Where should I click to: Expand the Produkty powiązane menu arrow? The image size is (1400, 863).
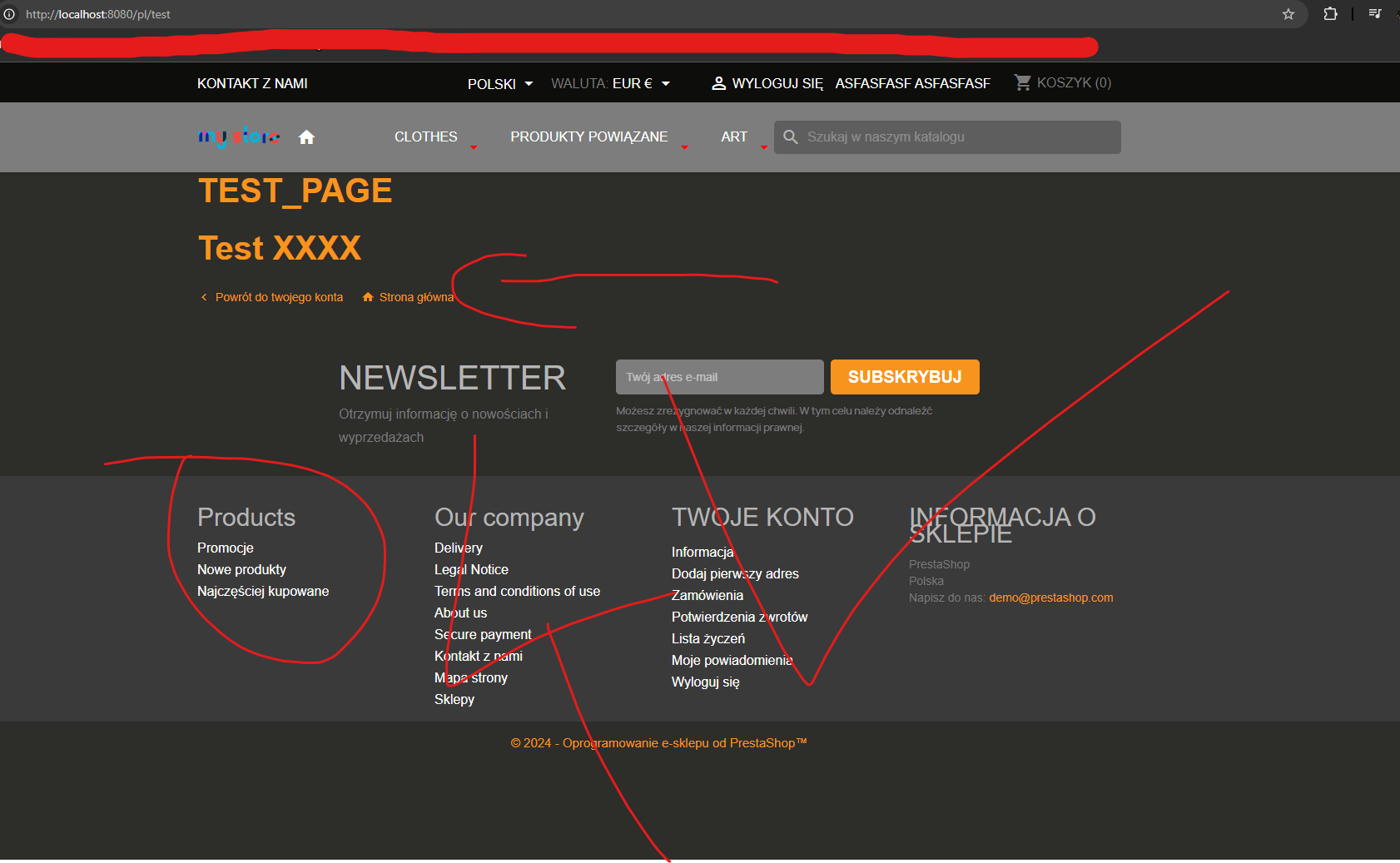(x=684, y=147)
